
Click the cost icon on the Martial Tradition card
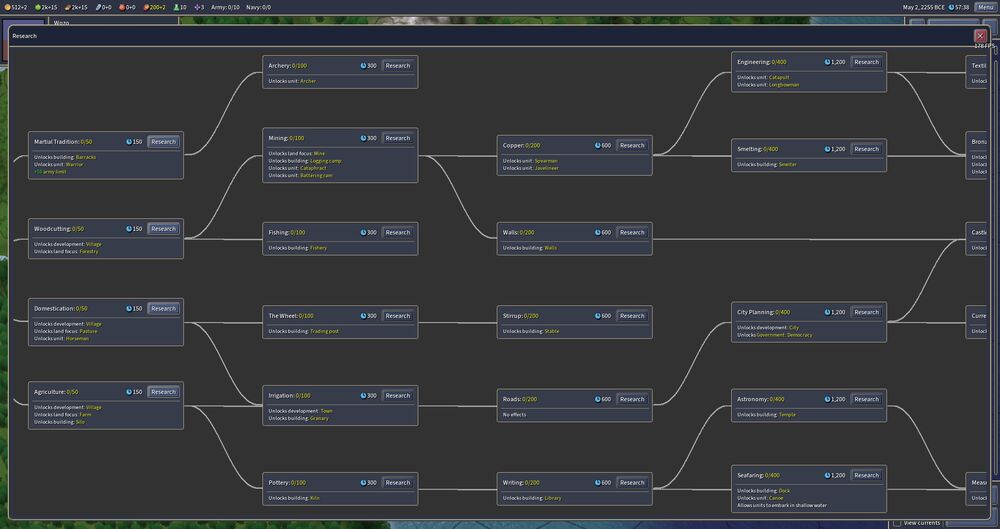coord(129,142)
